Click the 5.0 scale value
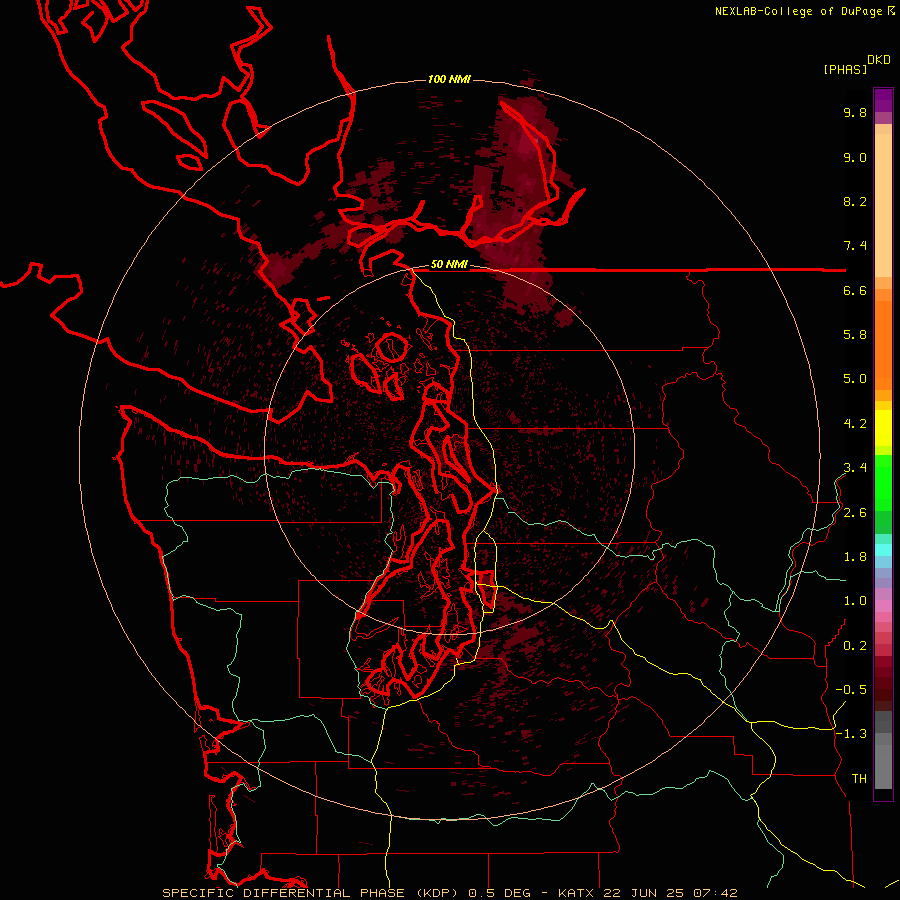This screenshot has width=900, height=900. pyautogui.click(x=855, y=379)
